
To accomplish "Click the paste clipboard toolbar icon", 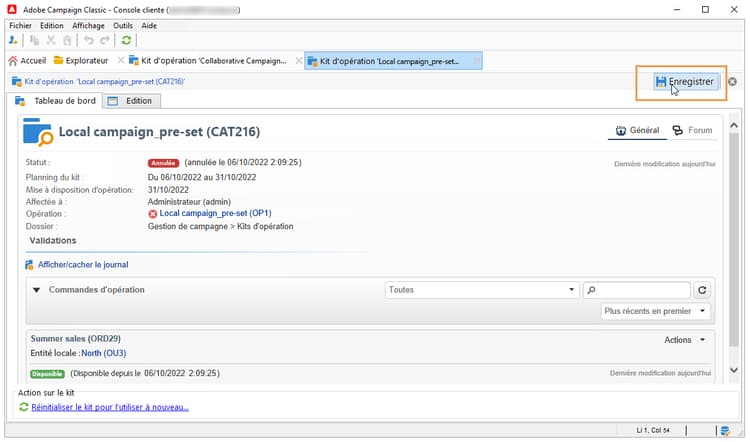I will tap(67, 40).
